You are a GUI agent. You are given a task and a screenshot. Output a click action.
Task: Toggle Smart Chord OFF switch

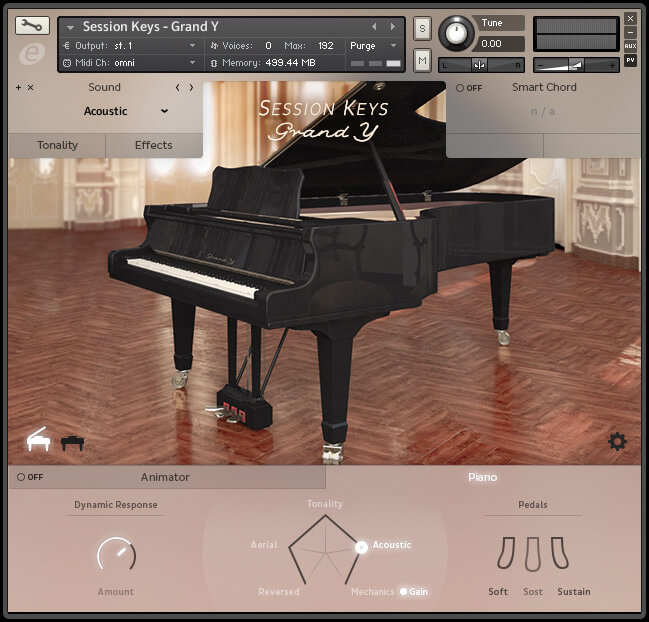pos(469,88)
